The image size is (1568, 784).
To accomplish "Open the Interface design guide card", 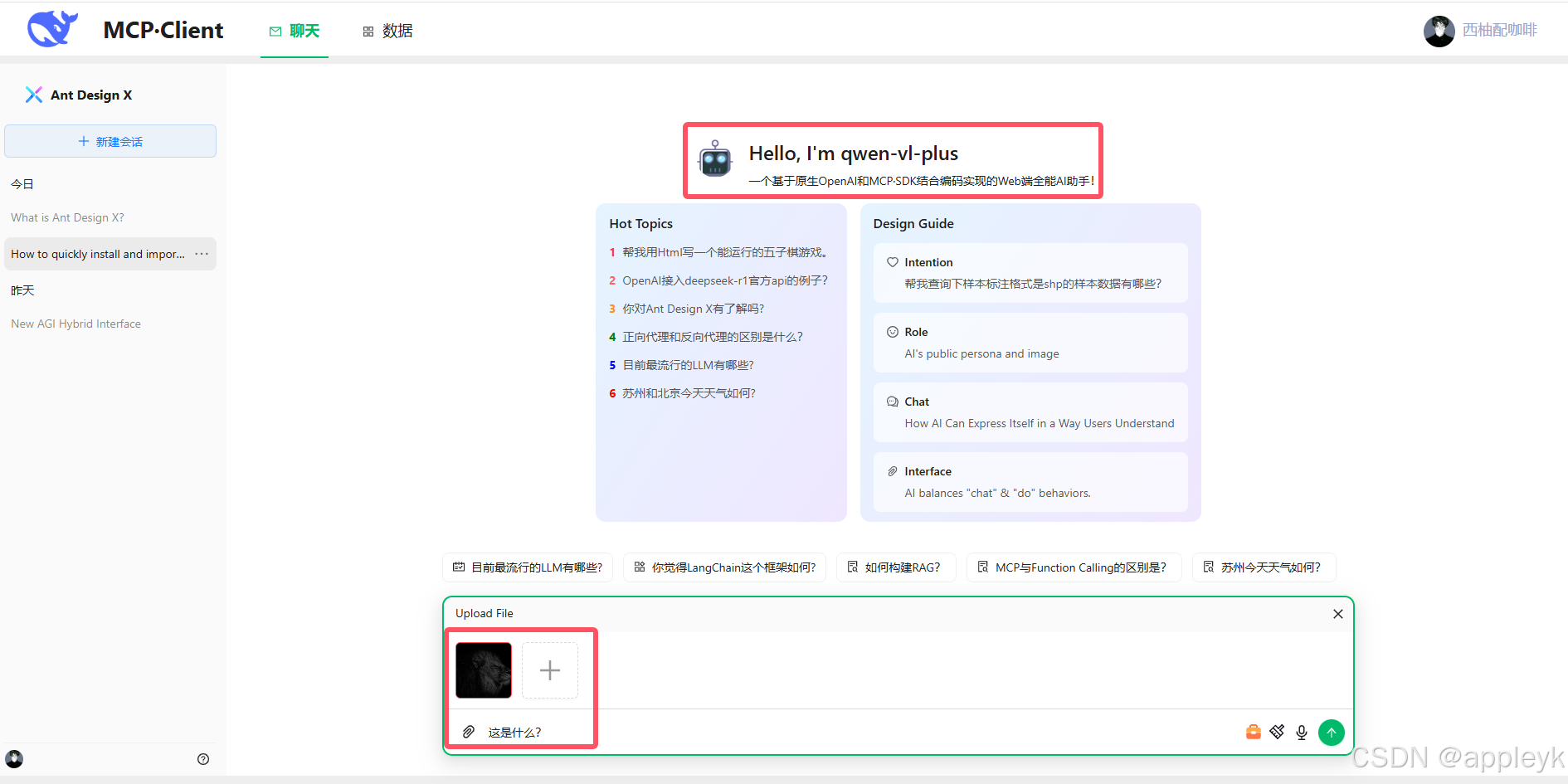I will click(1030, 482).
